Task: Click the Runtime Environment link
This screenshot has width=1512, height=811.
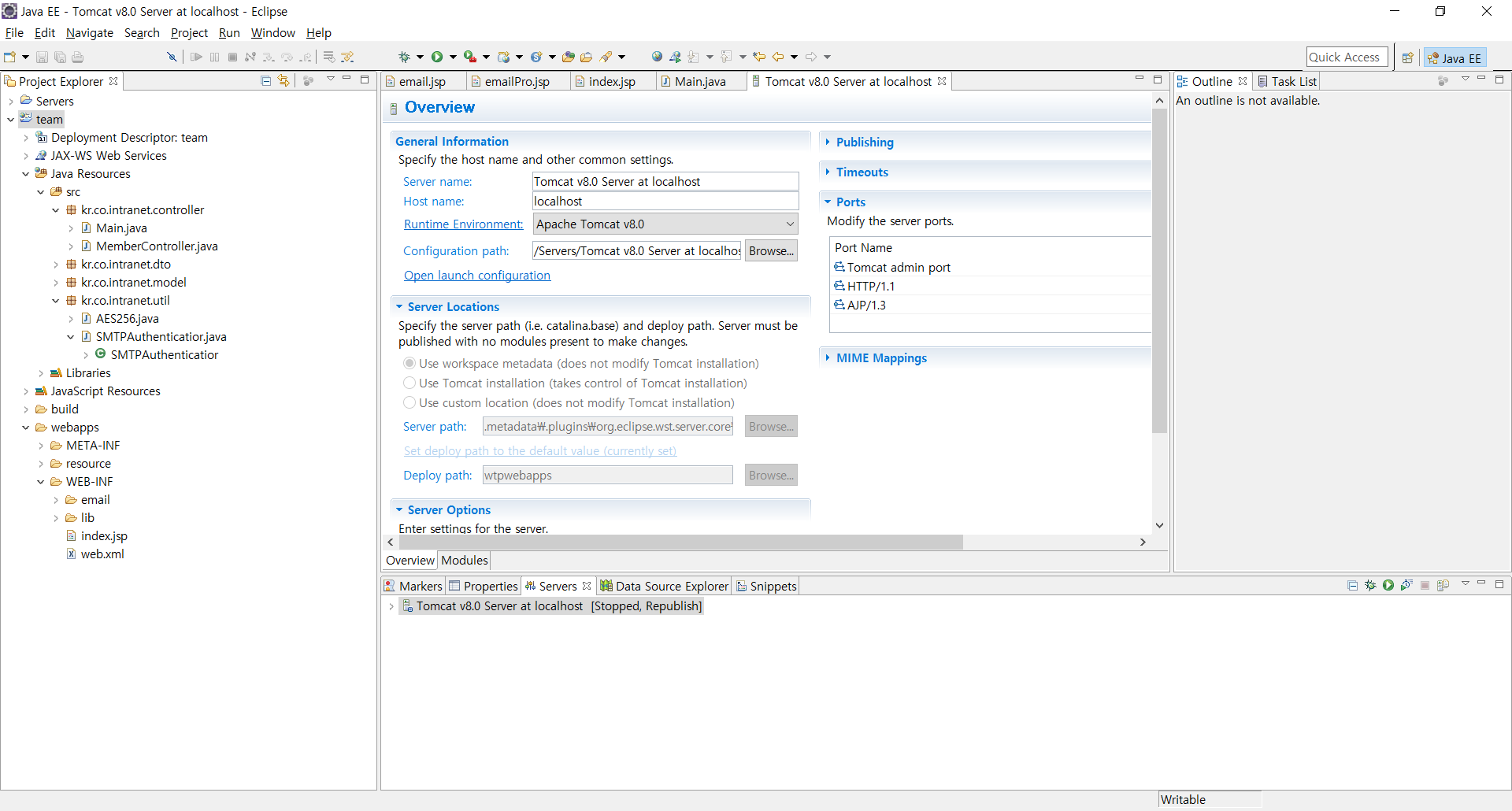Action: click(x=463, y=224)
